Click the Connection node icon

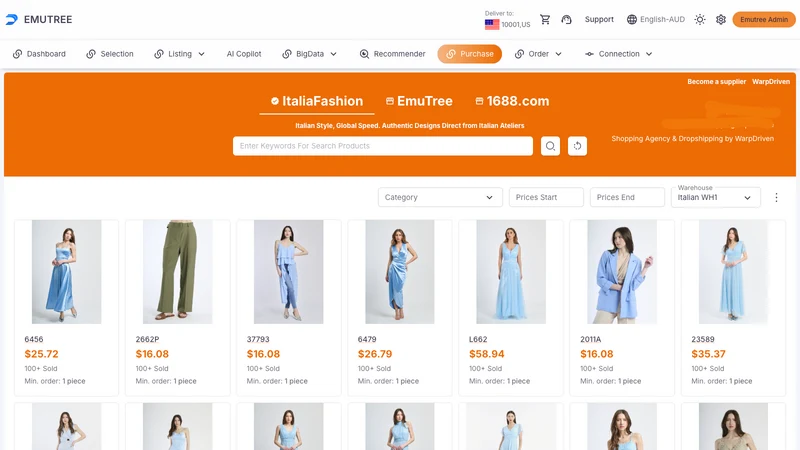(x=589, y=54)
